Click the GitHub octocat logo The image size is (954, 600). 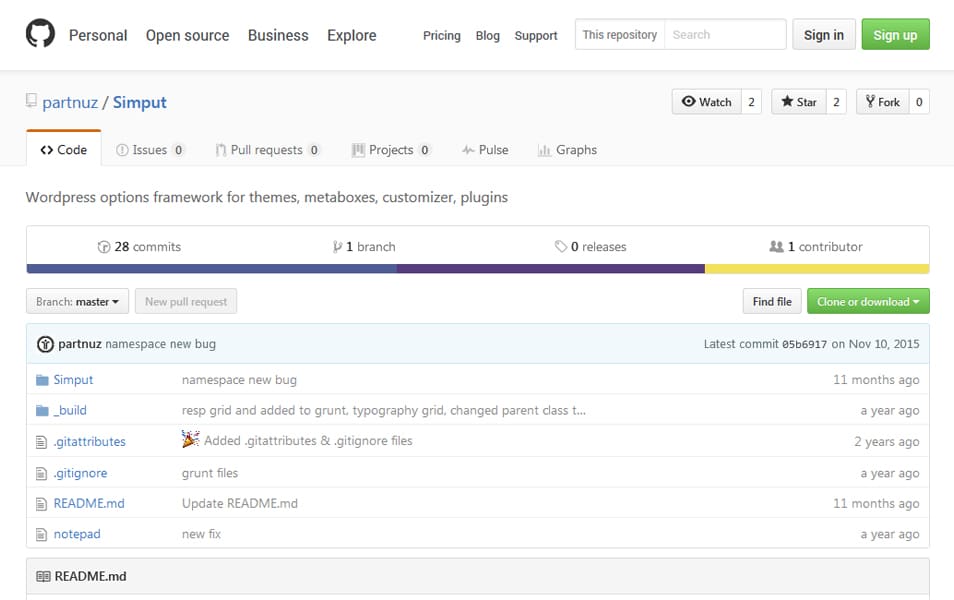(x=40, y=33)
